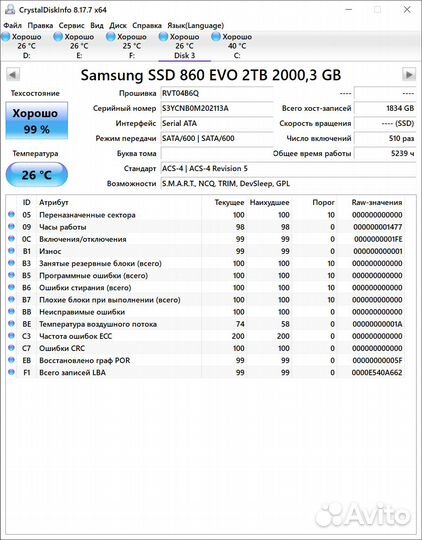Click the ACS-4 Revision 5 standard field
The width and height of the screenshot is (422, 540).
coord(288,169)
